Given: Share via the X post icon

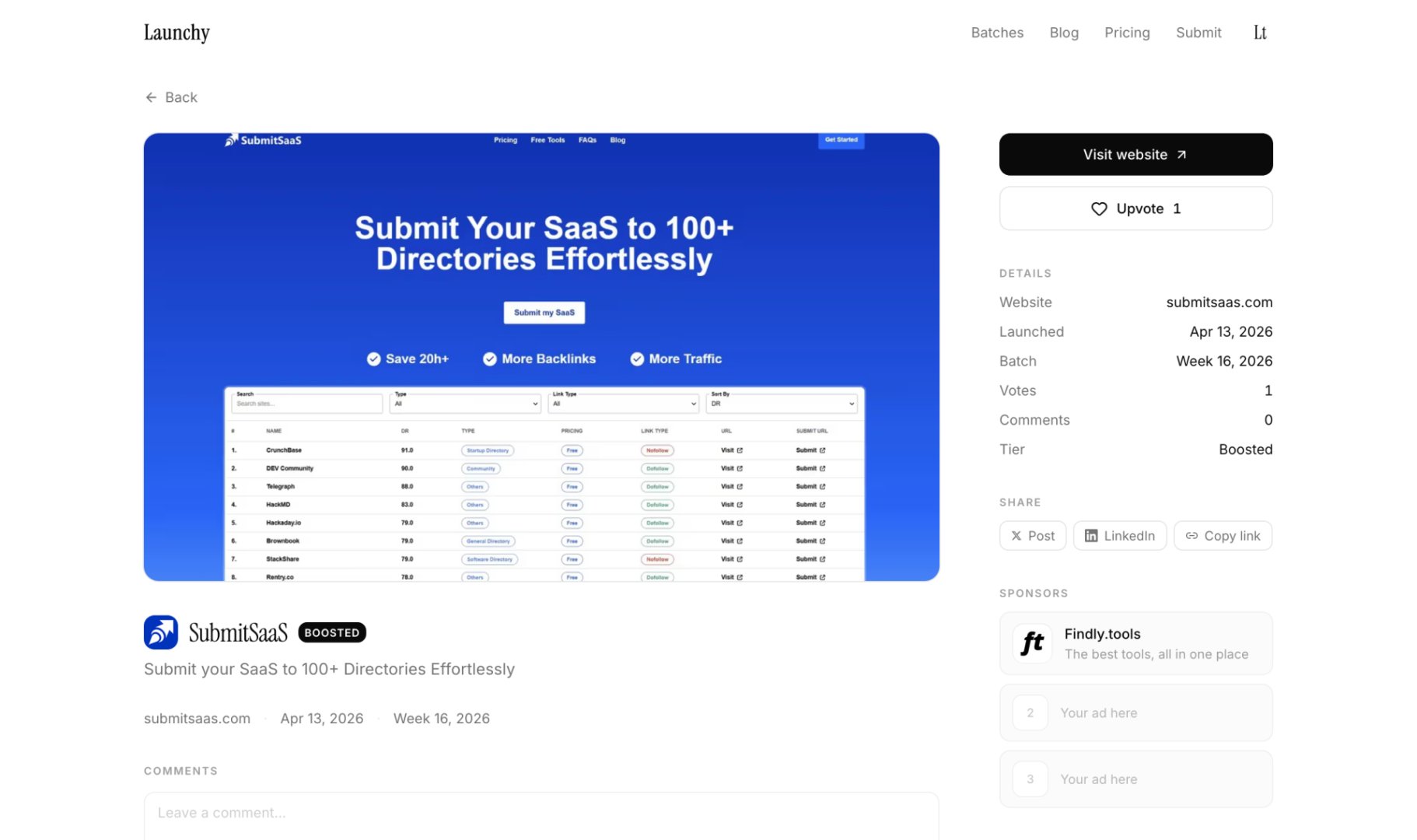Looking at the screenshot, I should 1016,535.
